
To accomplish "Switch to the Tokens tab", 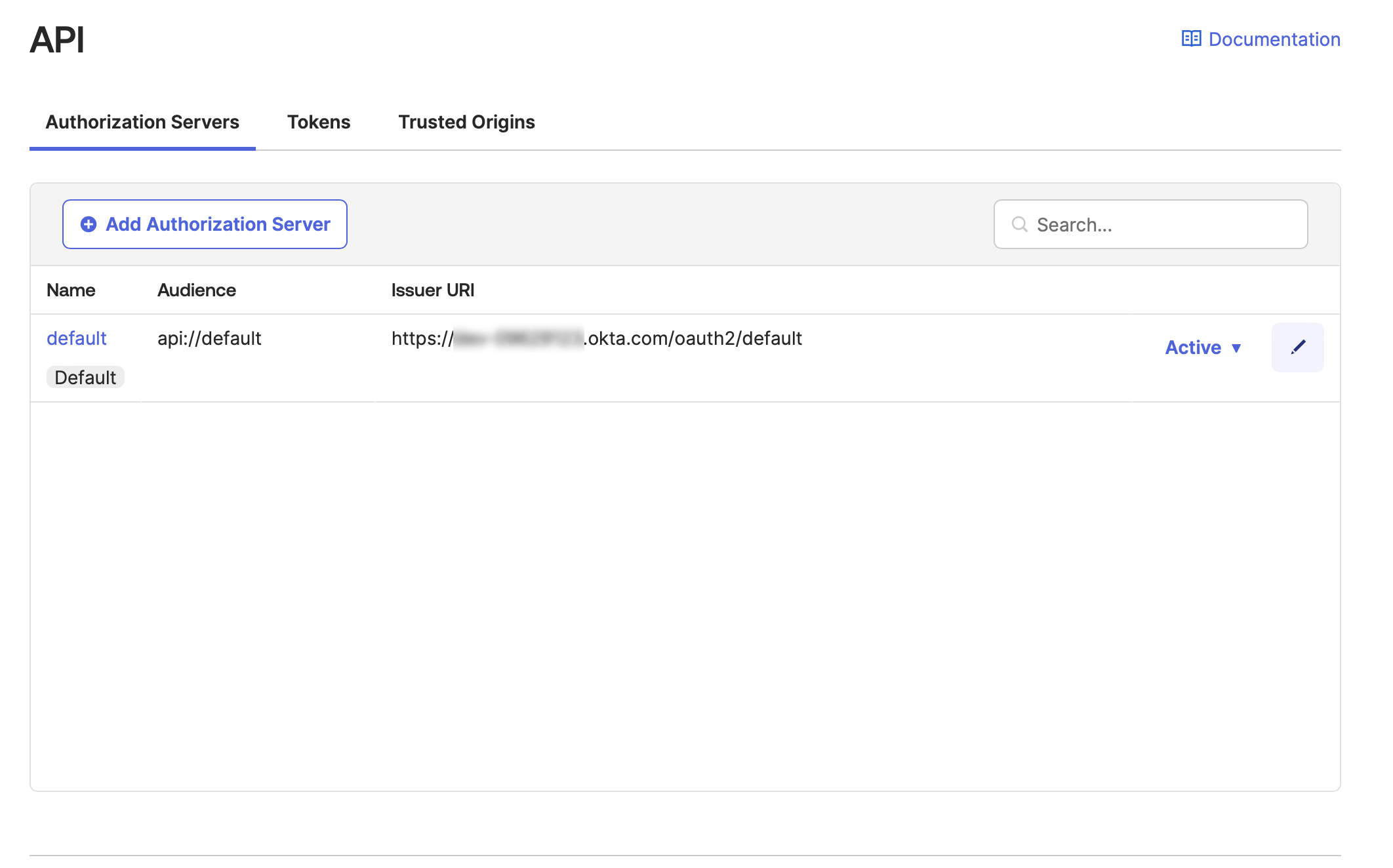I will point(318,121).
